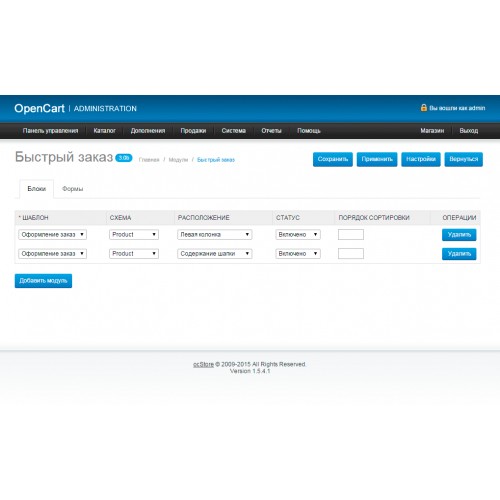The image size is (500, 500).
Task: Click the lock icon beside admin login
Action: tap(423, 108)
